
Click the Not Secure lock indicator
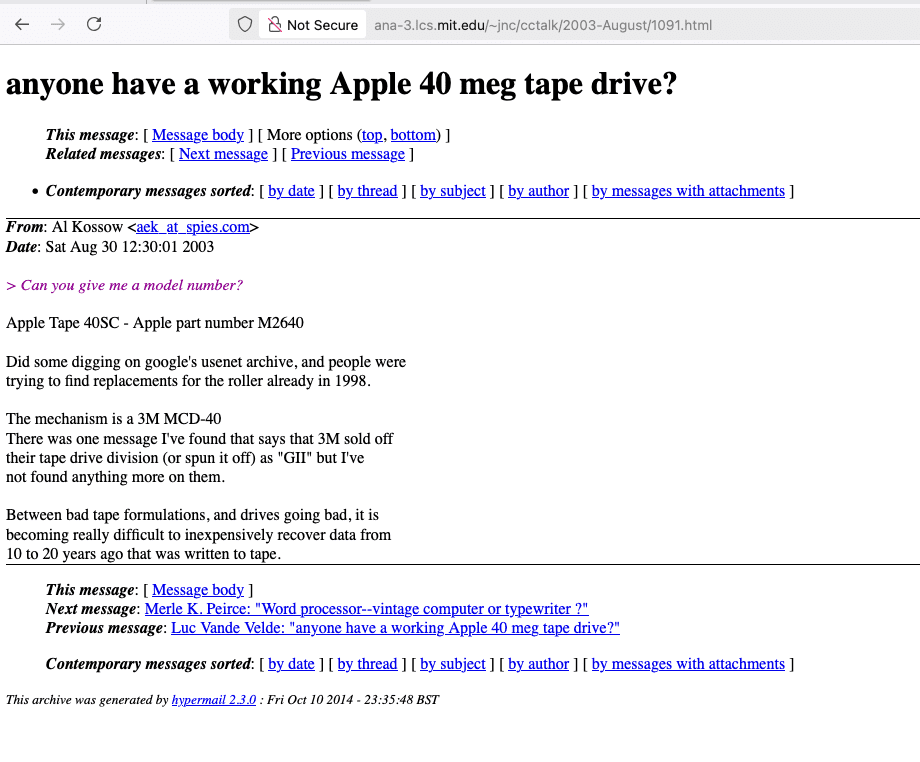(x=313, y=25)
